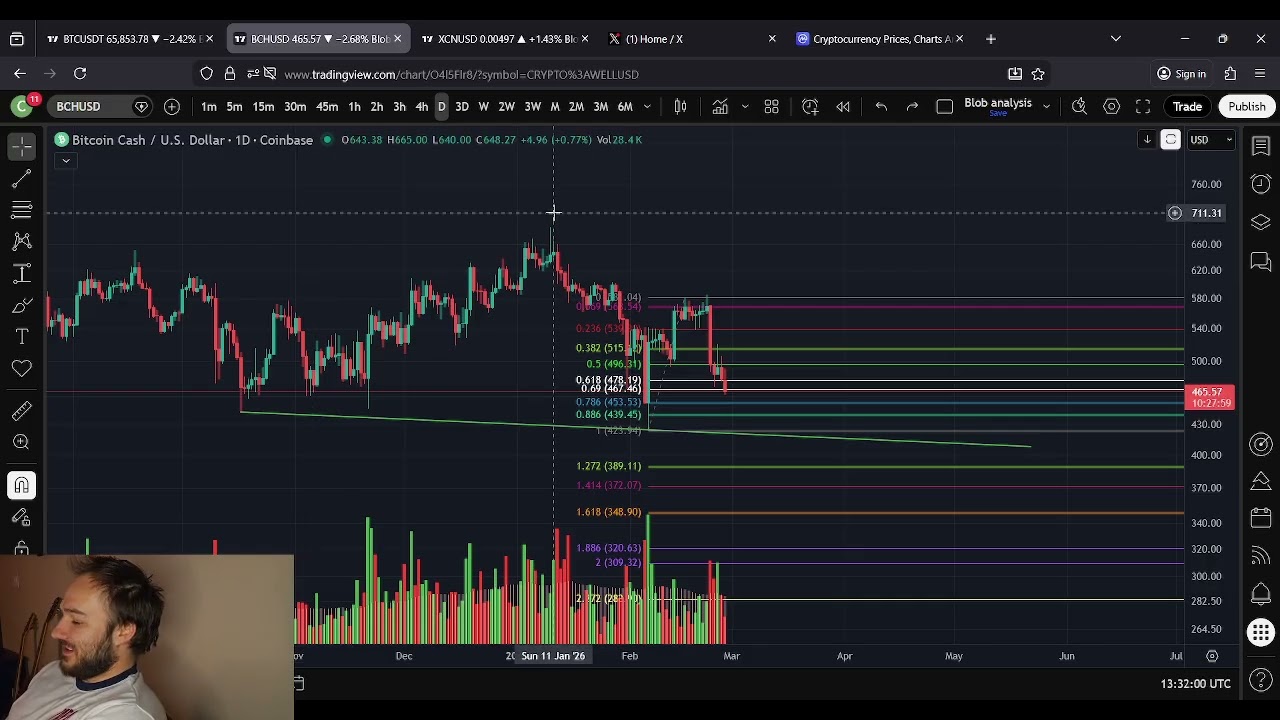
Task: Switch to the 4h timeframe
Action: pyautogui.click(x=421, y=106)
